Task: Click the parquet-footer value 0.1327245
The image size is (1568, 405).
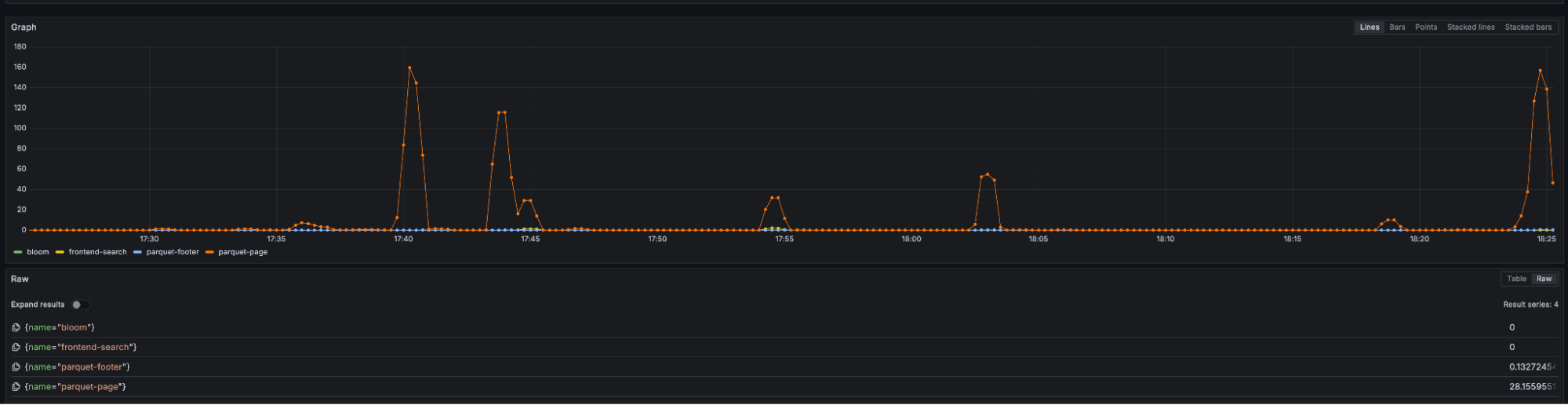Action: (x=1531, y=367)
